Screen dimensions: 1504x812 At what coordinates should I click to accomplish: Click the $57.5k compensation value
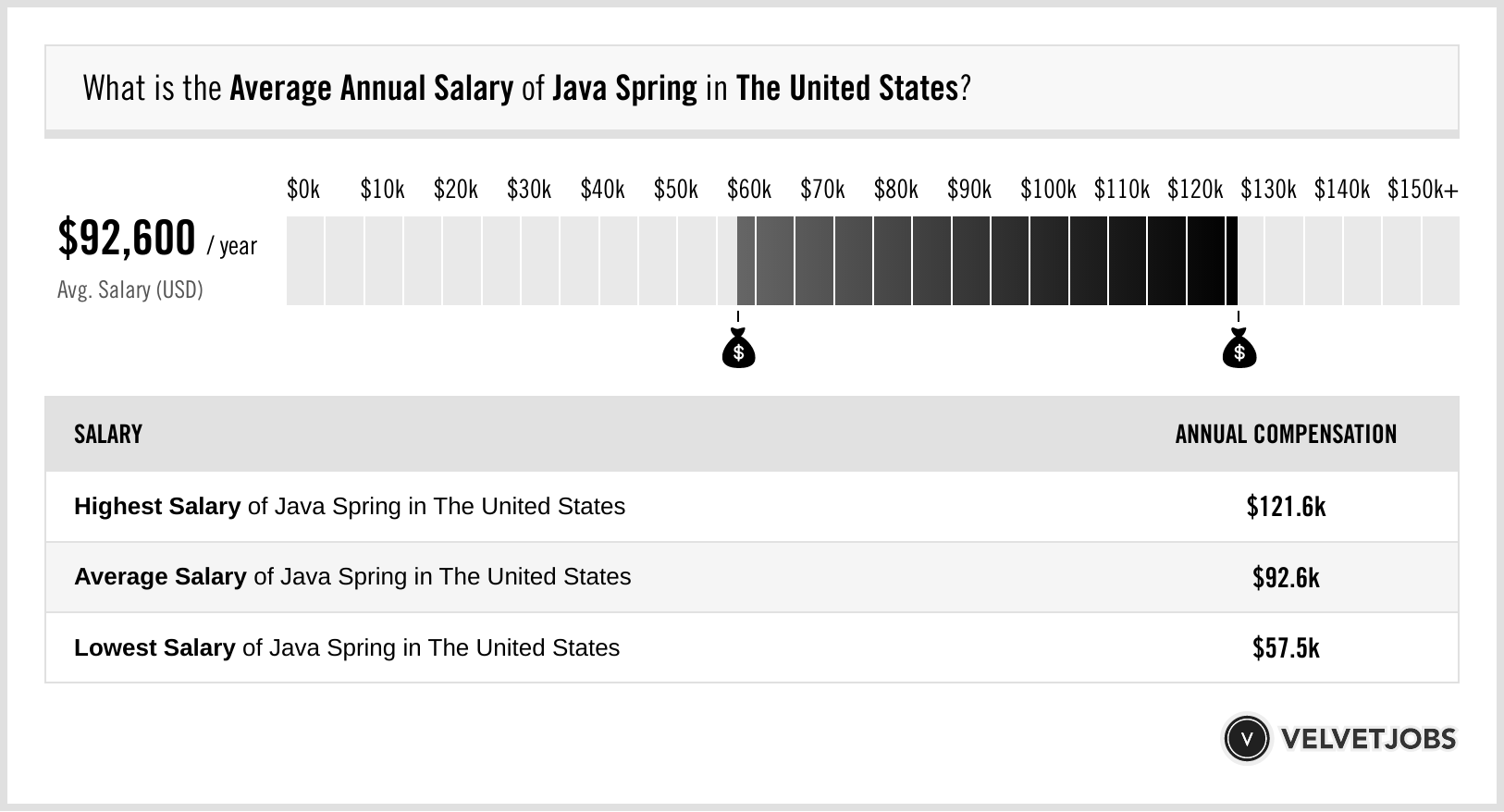(x=1286, y=648)
